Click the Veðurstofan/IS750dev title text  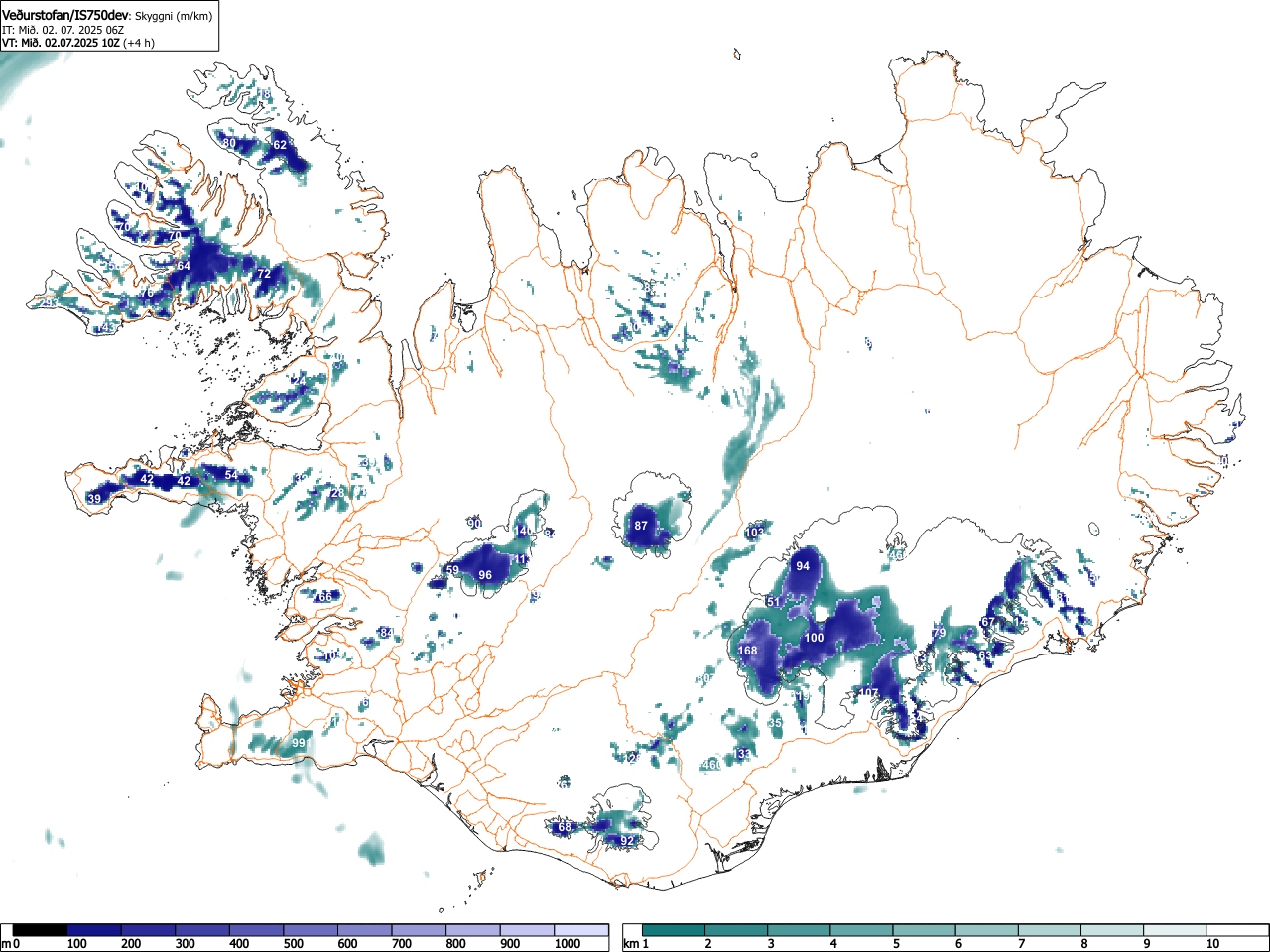coord(65,15)
